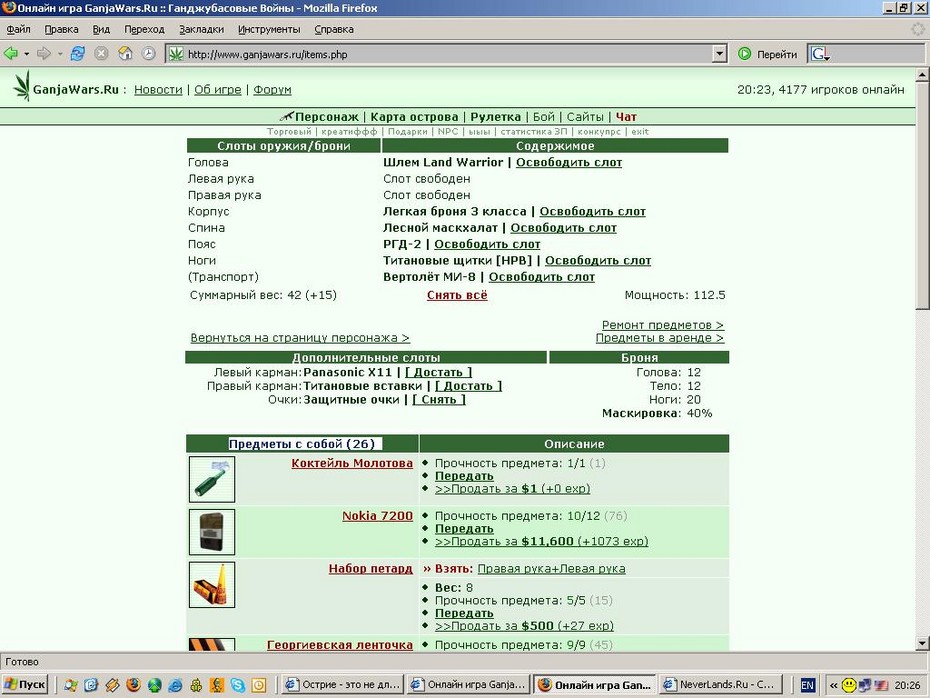The height and width of the screenshot is (698, 930).
Task: Click the green Перейти go button
Action: pyautogui.click(x=768, y=54)
